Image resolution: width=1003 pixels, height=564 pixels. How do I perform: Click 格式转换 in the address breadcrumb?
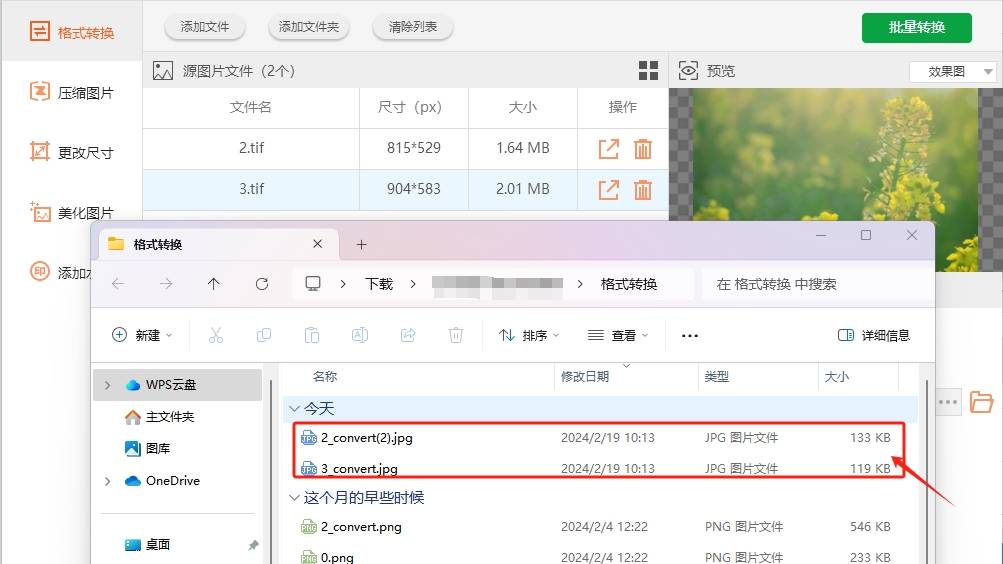coord(629,284)
